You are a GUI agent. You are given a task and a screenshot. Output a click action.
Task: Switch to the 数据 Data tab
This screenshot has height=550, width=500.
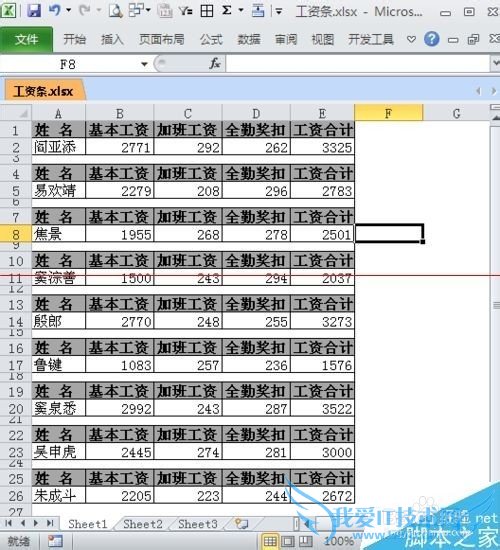click(x=249, y=39)
